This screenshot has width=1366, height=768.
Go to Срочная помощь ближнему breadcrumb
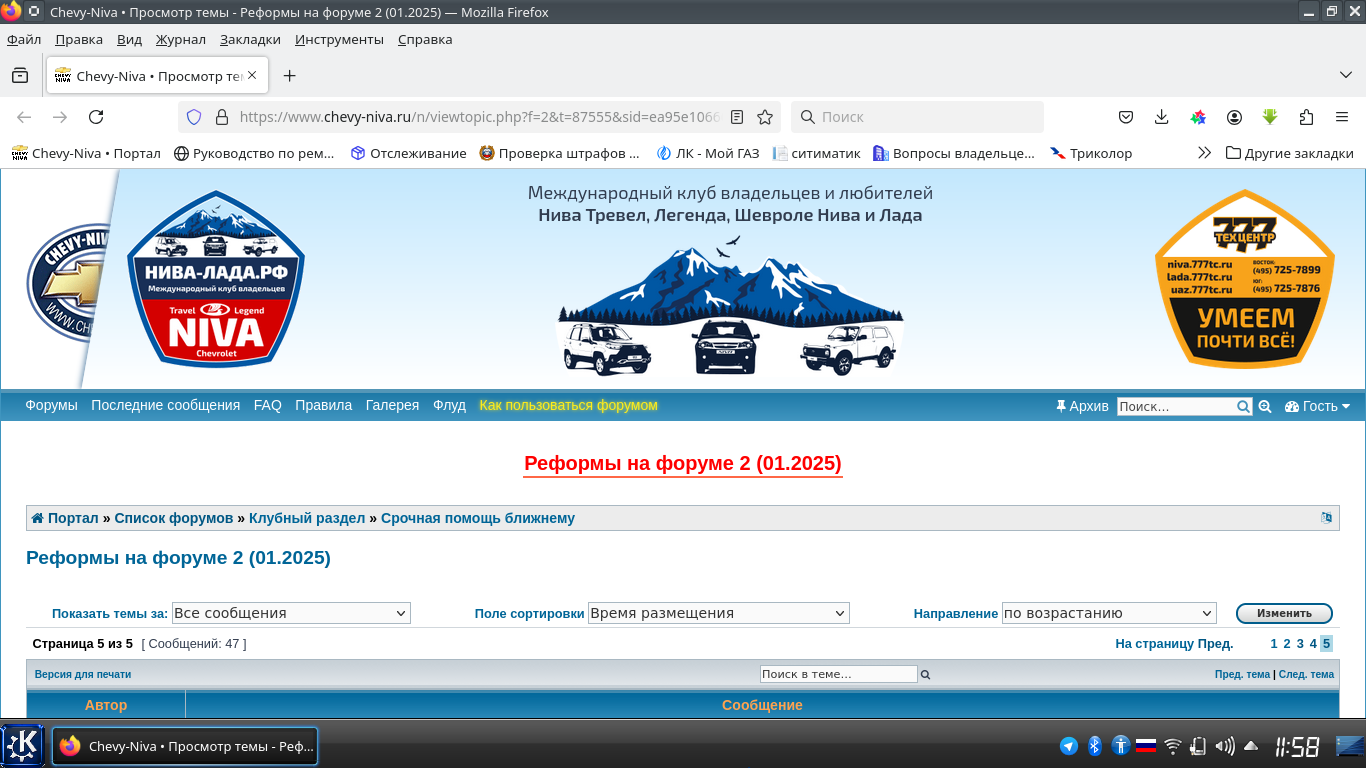point(478,518)
